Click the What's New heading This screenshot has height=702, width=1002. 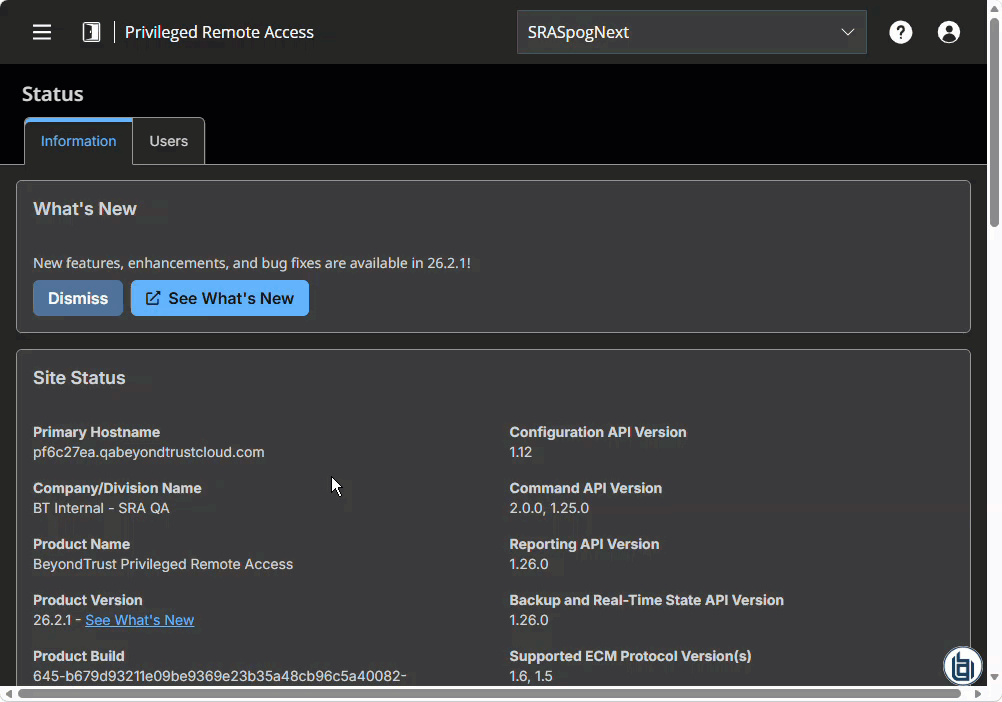pyautogui.click(x=85, y=209)
